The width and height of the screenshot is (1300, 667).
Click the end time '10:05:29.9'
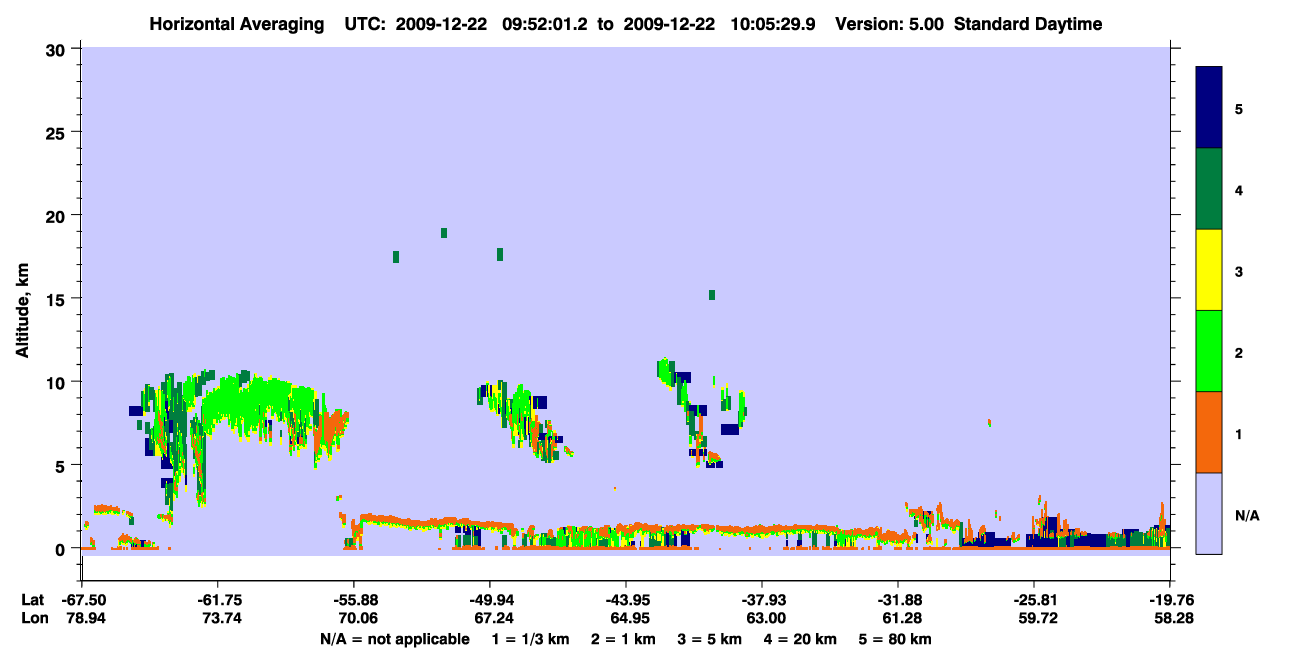point(775,24)
